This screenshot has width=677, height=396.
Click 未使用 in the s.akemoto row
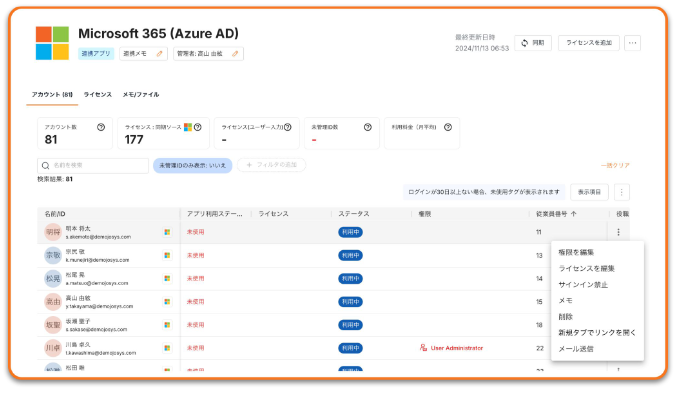[196, 232]
